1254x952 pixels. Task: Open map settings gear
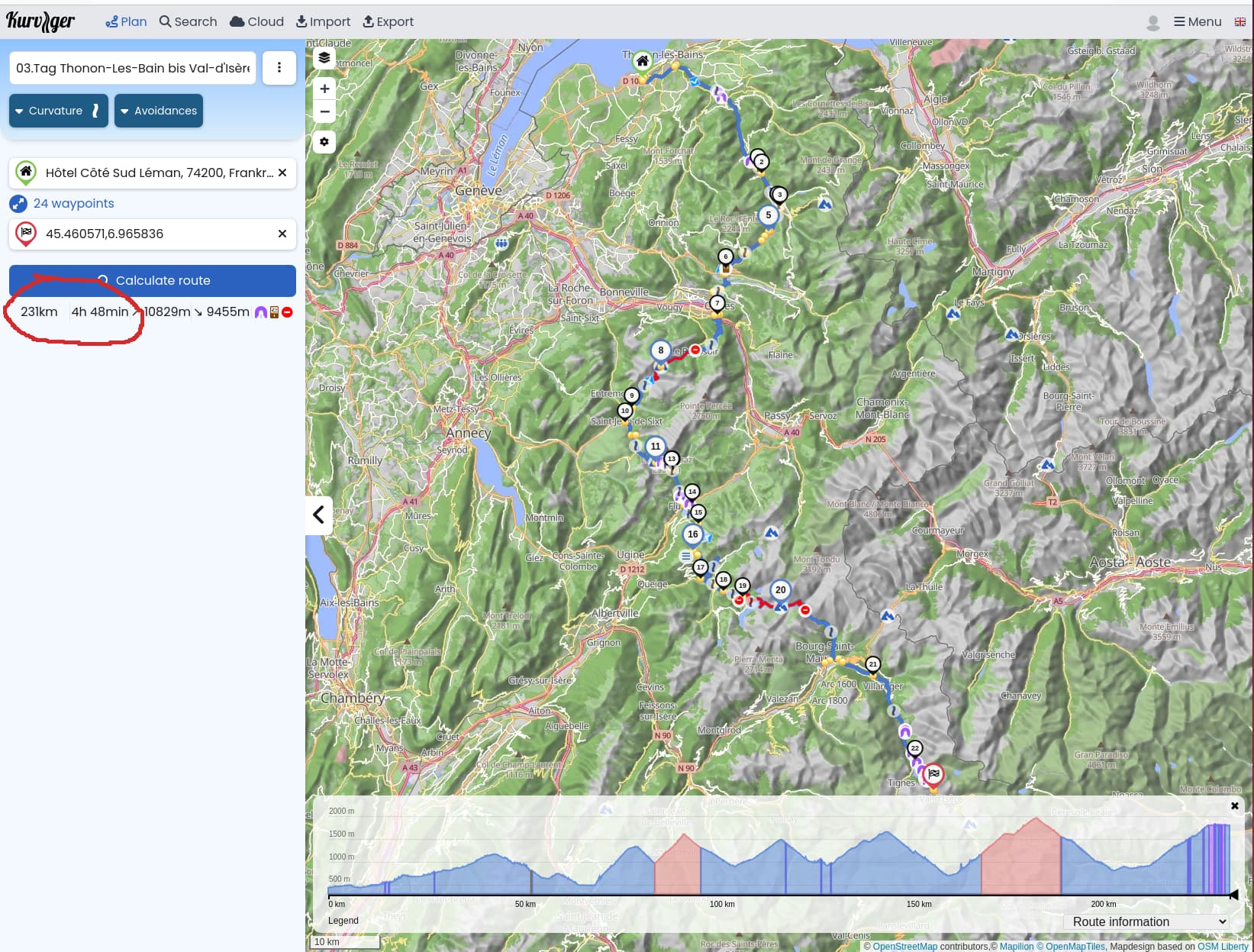click(324, 142)
